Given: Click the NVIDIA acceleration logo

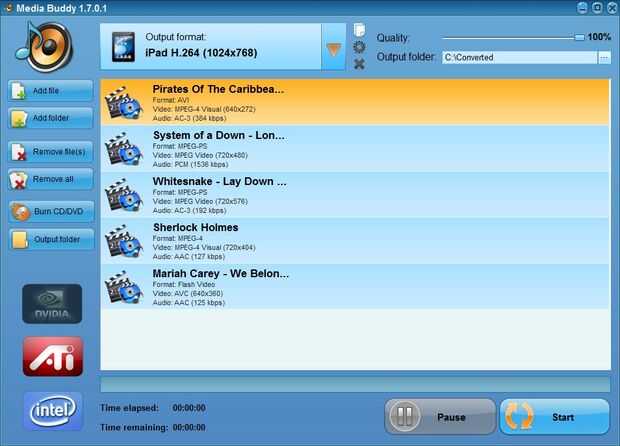Looking at the screenshot, I should point(52,304).
